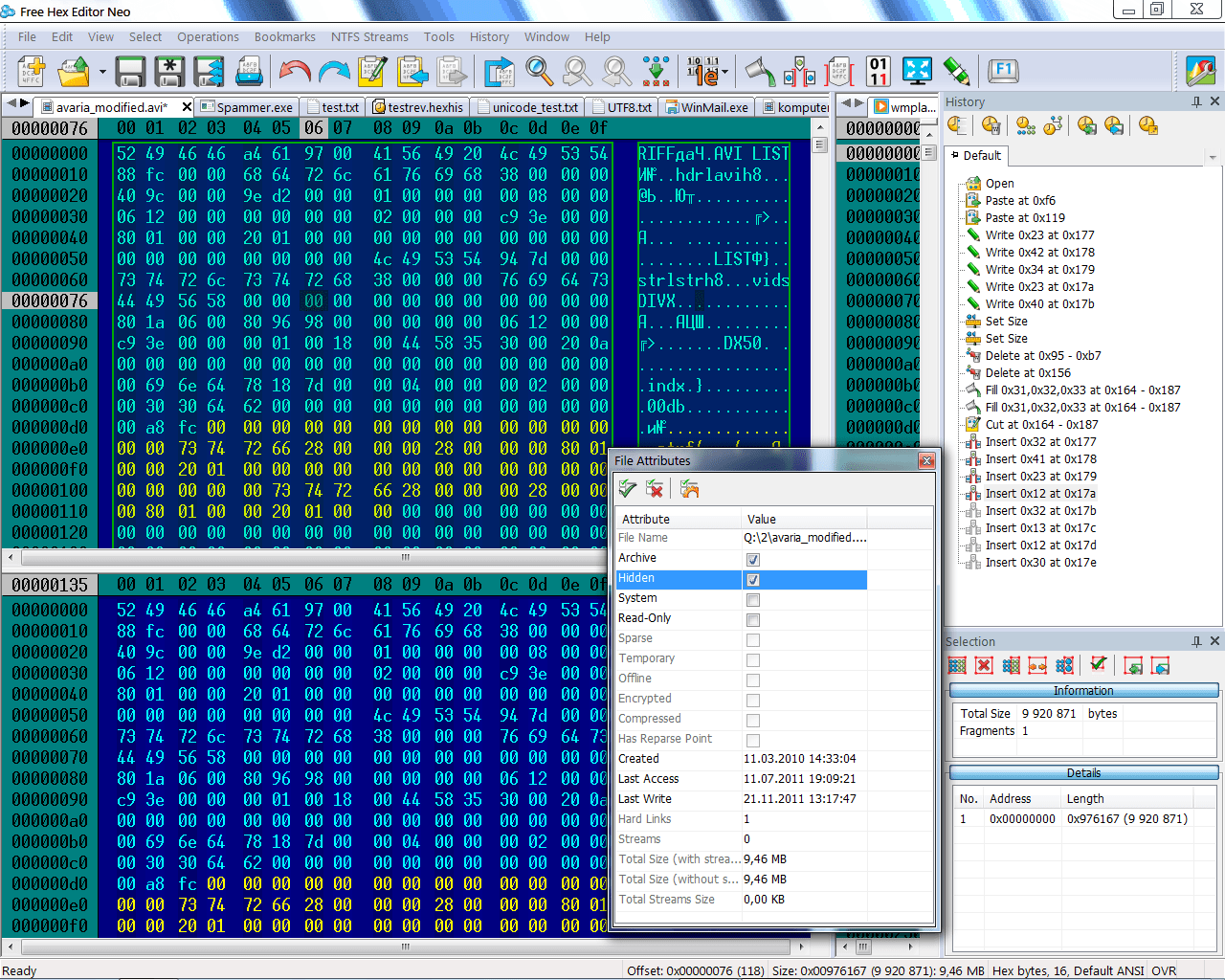Click scroll left arrow of document tabs
The height and width of the screenshot is (980, 1225).
pyautogui.click(x=11, y=102)
